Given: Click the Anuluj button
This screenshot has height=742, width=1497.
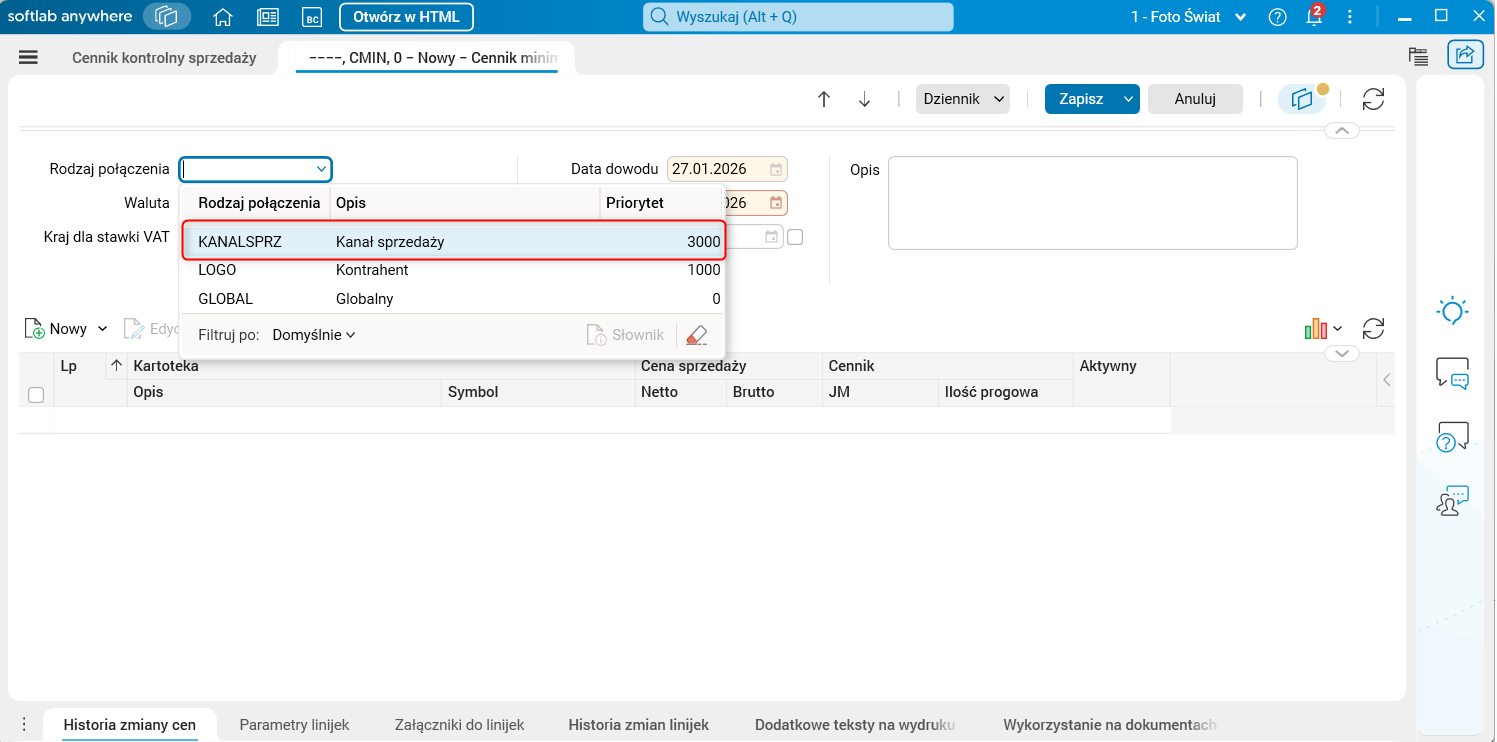Looking at the screenshot, I should coord(1195,99).
